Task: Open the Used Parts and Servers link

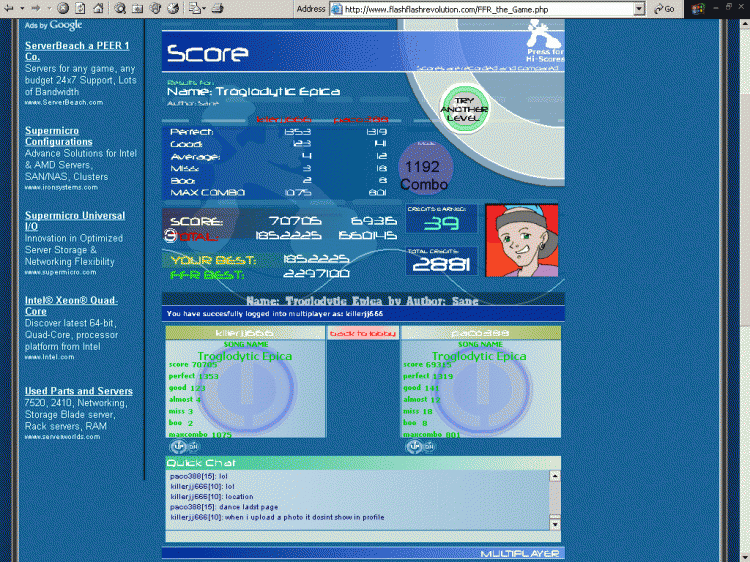Action: pos(78,391)
